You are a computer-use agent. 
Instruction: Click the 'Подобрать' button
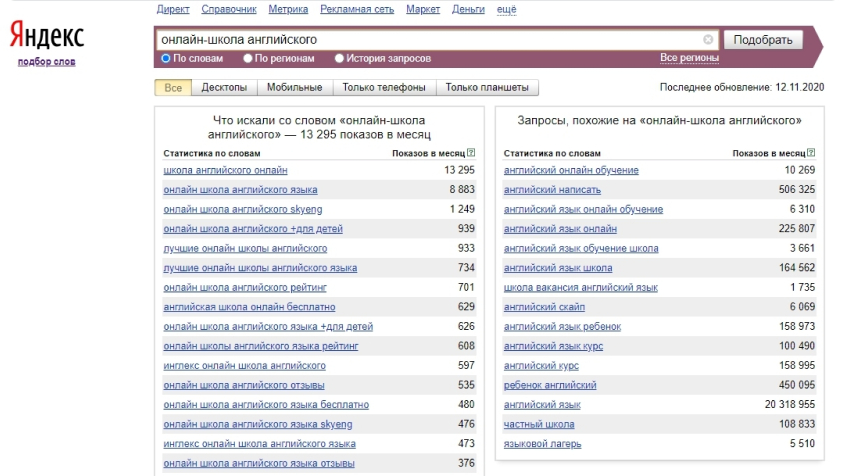[x=763, y=40]
